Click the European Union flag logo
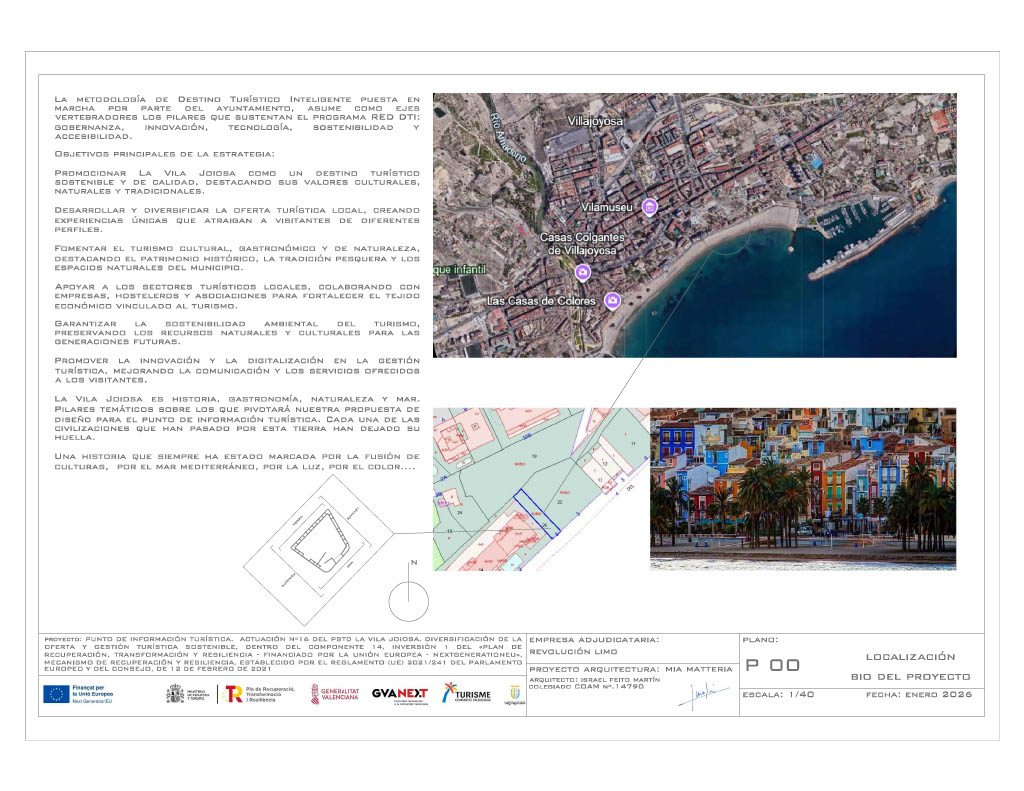Image resolution: width=1024 pixels, height=791 pixels. point(56,694)
